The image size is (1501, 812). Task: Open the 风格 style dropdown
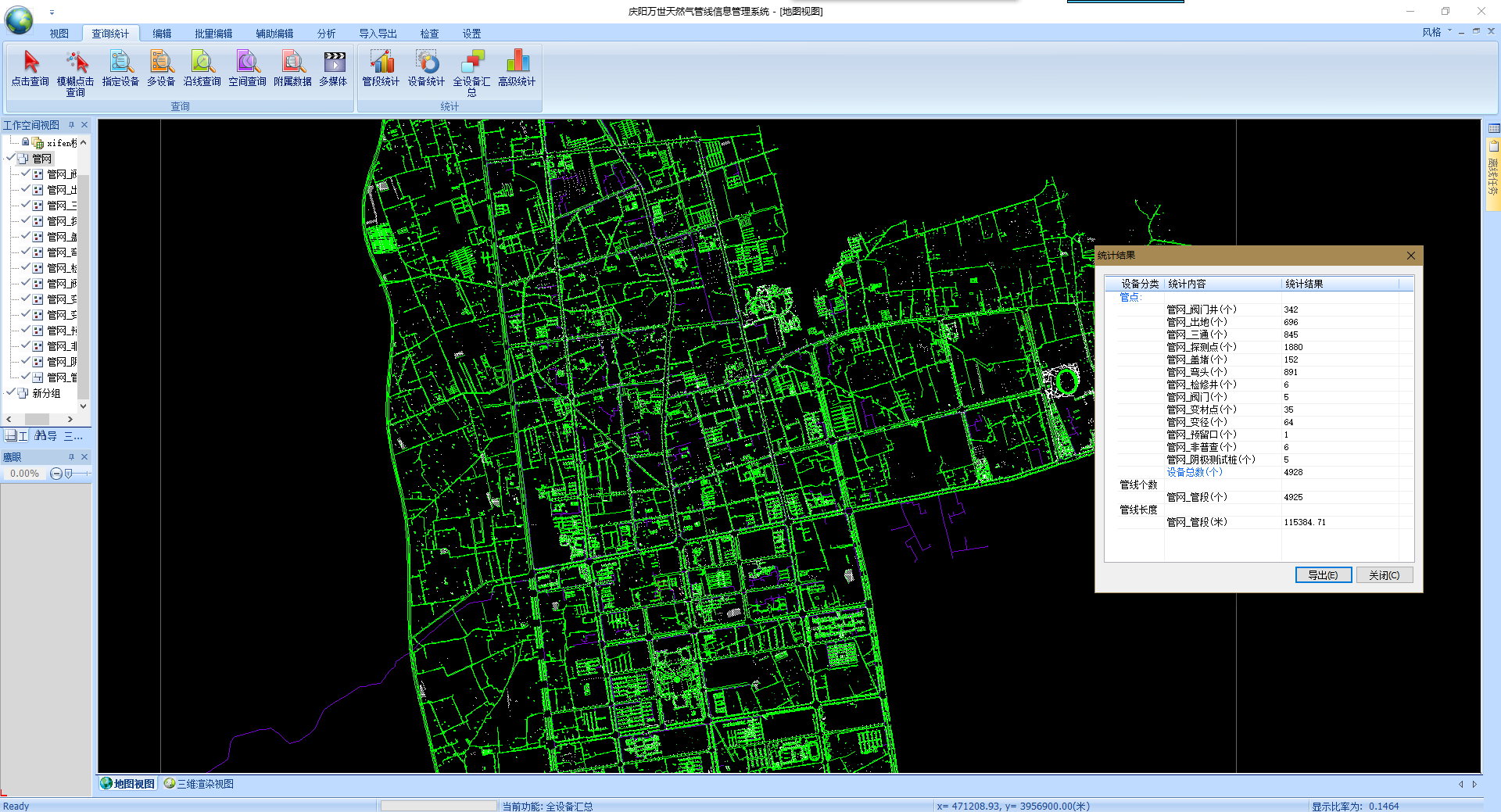click(x=1435, y=32)
